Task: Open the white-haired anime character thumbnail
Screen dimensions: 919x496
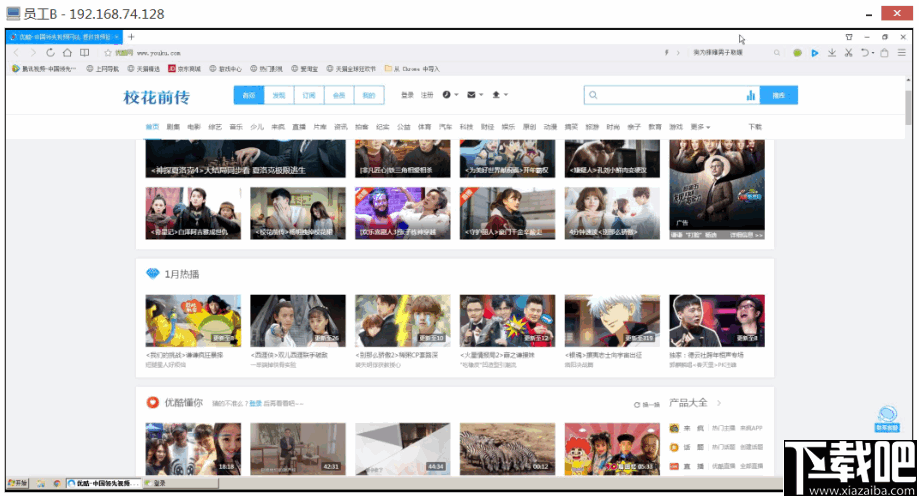Action: coord(612,321)
